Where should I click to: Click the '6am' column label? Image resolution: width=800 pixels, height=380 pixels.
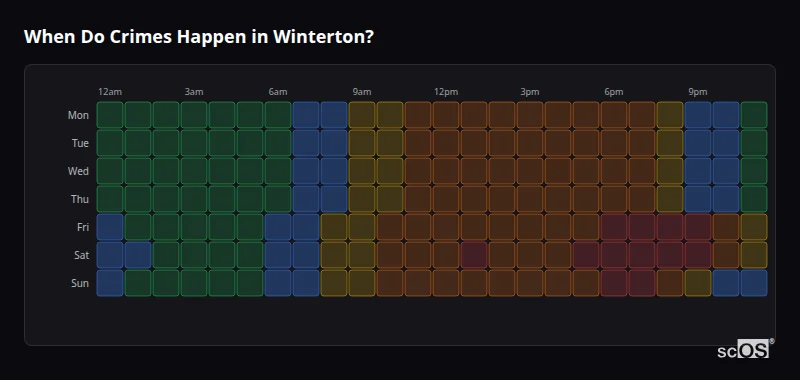coord(278,92)
